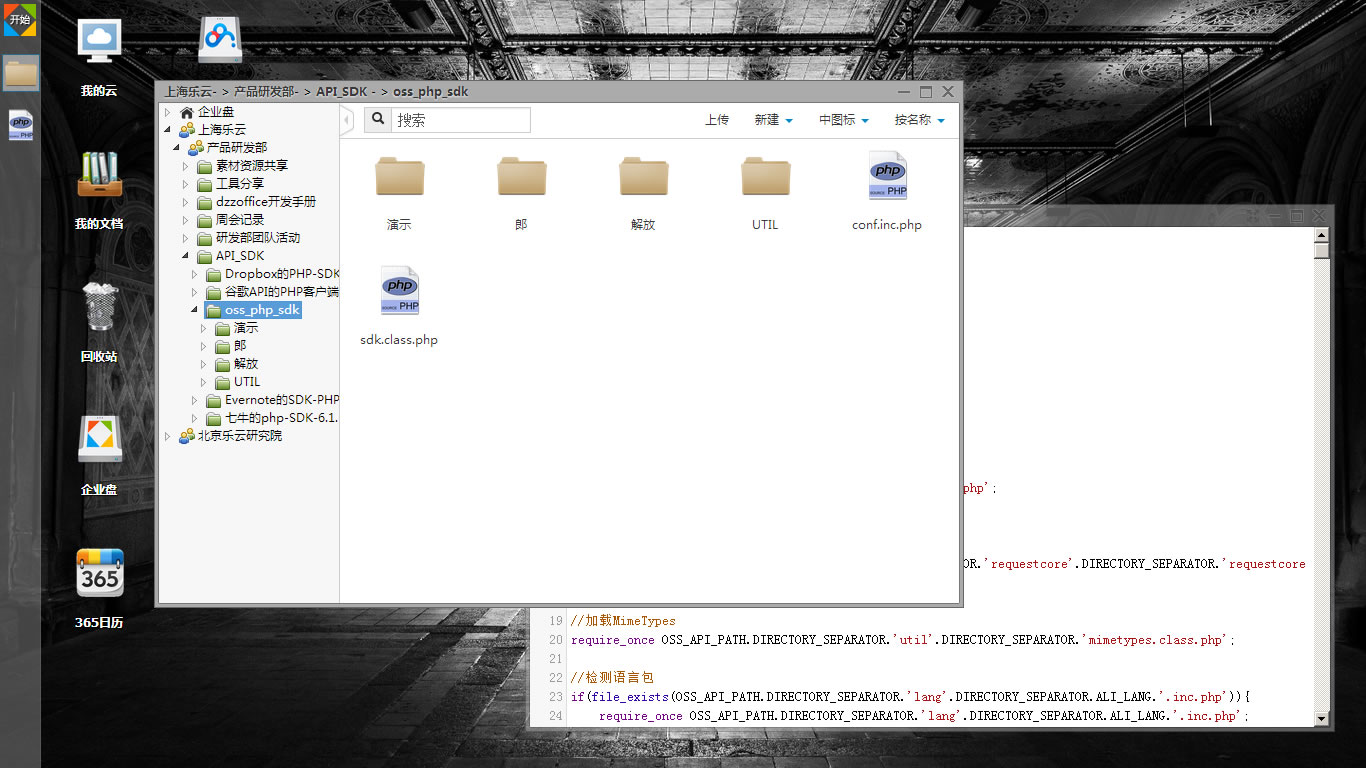Select the 演示 folder in file pane
The image size is (1366, 768).
coord(400,177)
